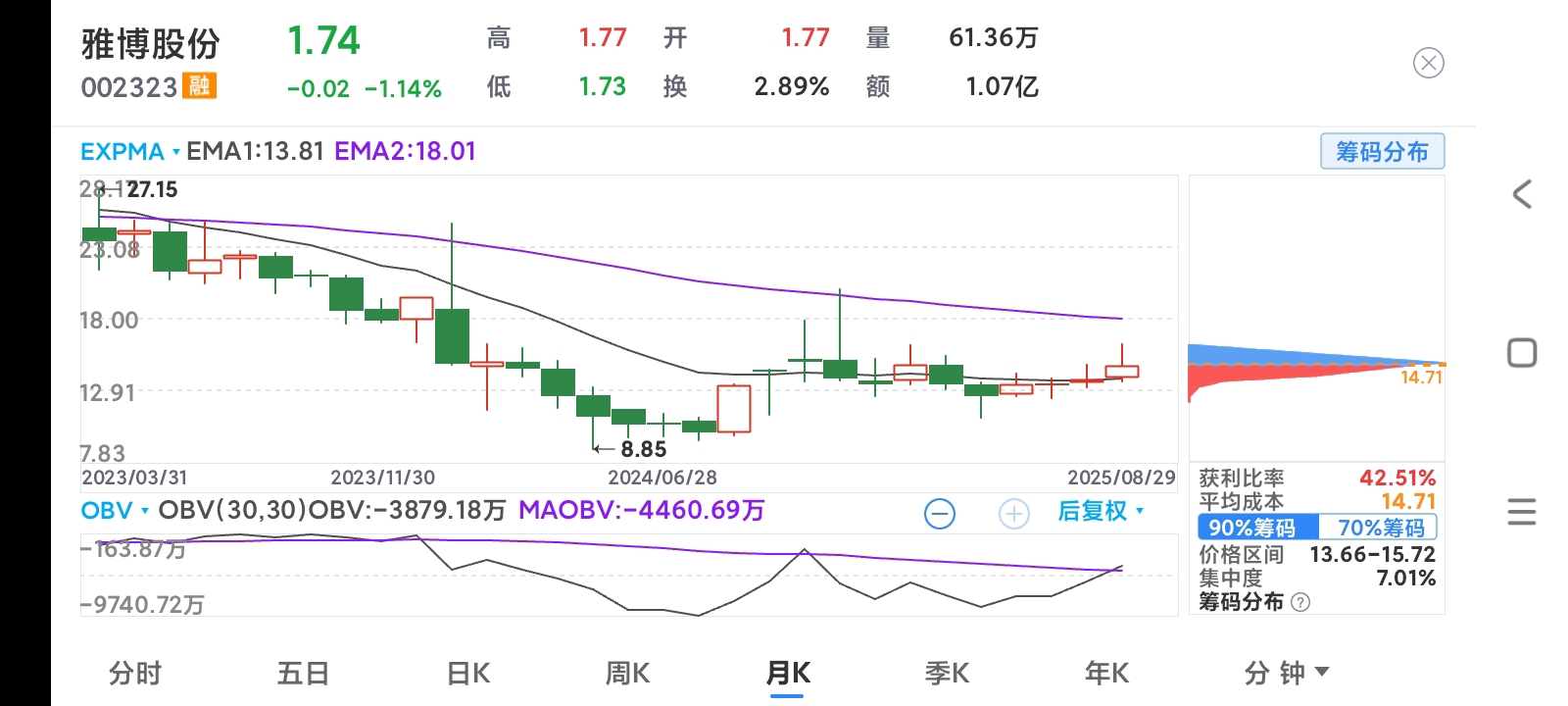Tap the 融 margin trading badge
This screenshot has width=1568, height=706.
(200, 86)
